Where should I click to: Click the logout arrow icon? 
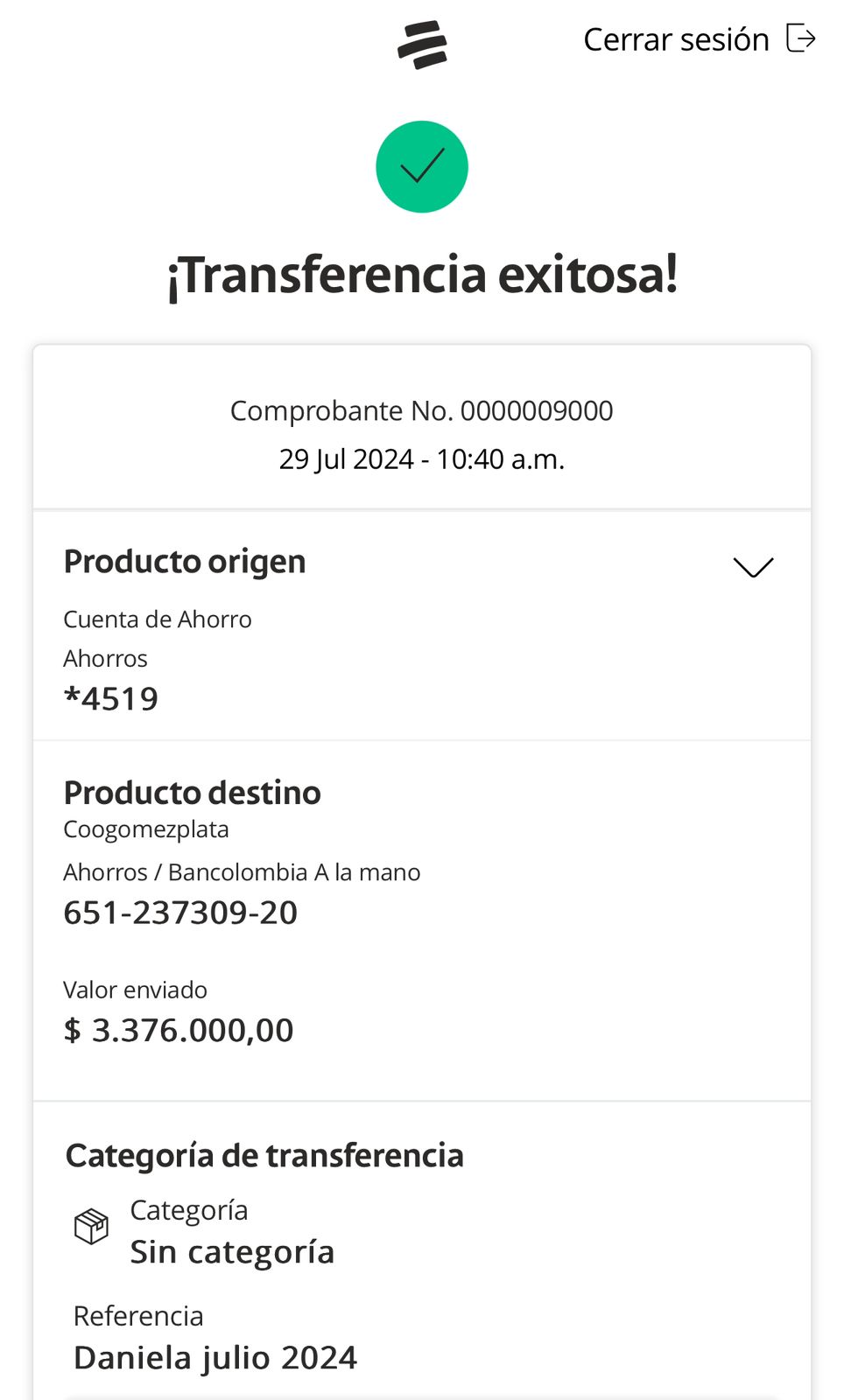point(800,38)
